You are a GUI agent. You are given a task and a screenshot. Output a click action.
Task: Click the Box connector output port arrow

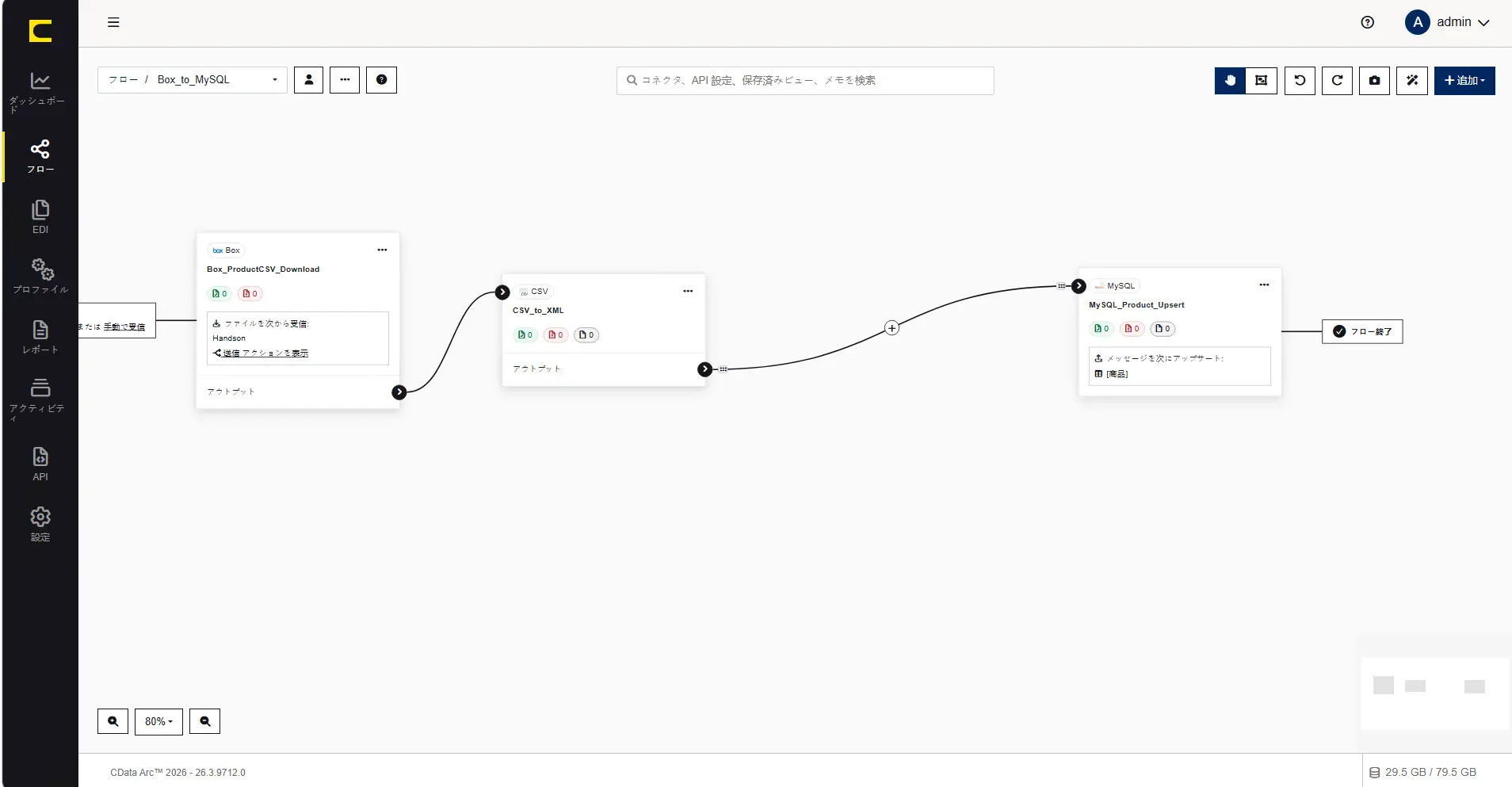coord(399,392)
